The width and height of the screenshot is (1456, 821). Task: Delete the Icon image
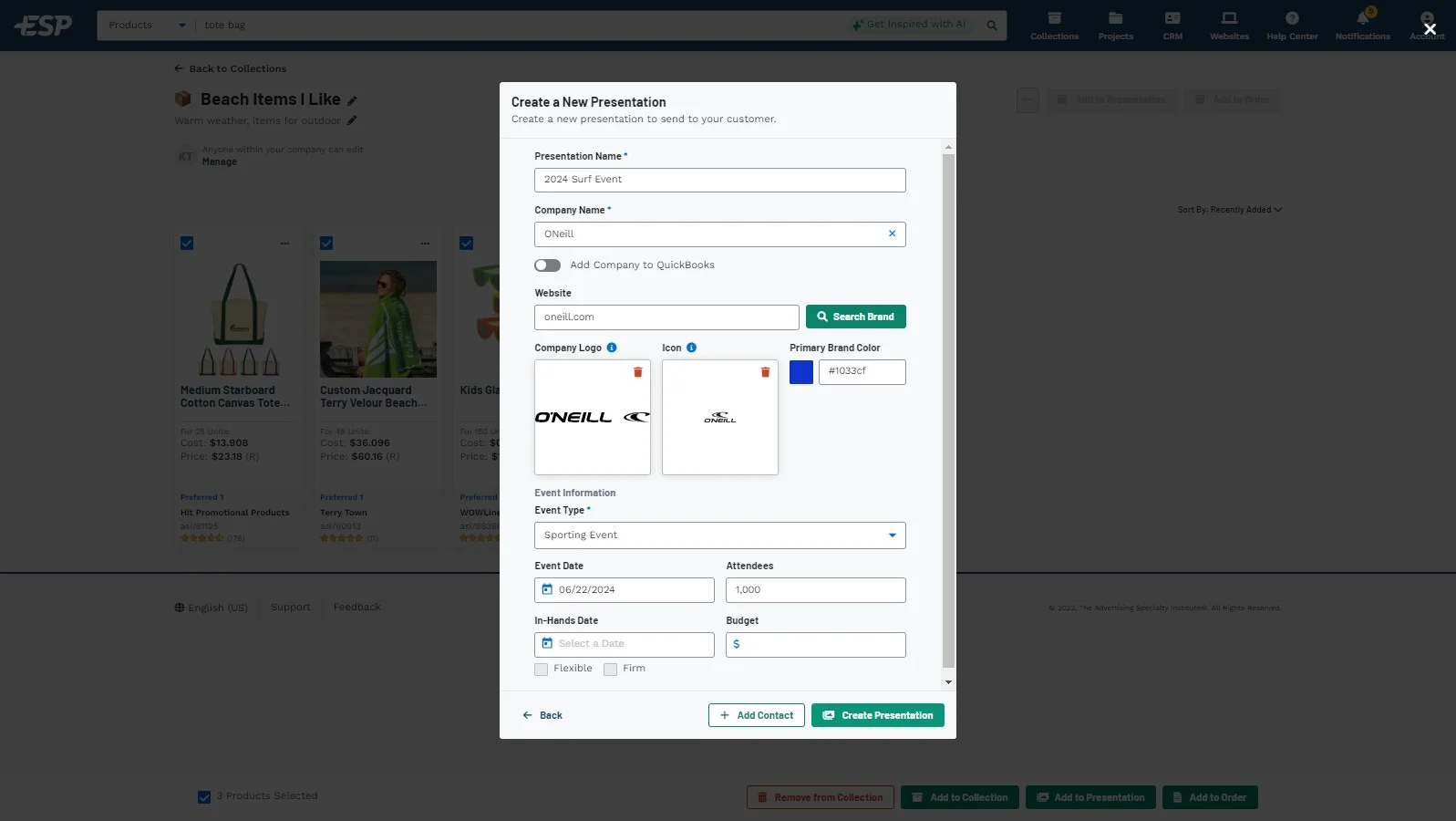[x=765, y=372]
